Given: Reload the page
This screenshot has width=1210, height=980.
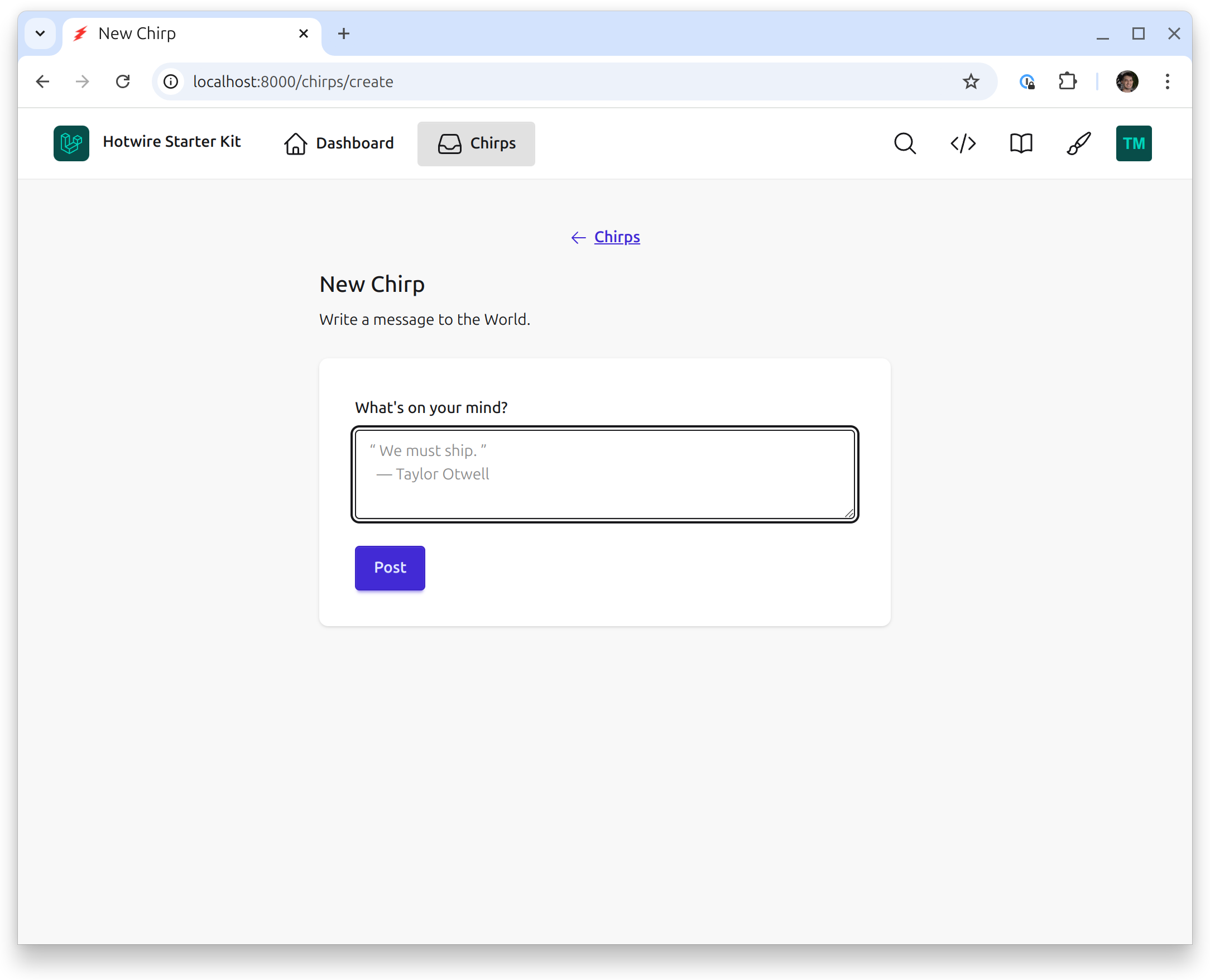Looking at the screenshot, I should point(123,82).
